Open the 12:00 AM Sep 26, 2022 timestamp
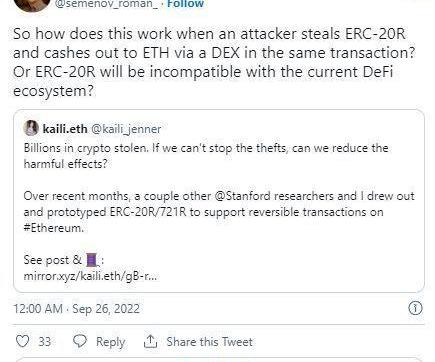The height and width of the screenshot is (362, 435). pyautogui.click(x=76, y=309)
